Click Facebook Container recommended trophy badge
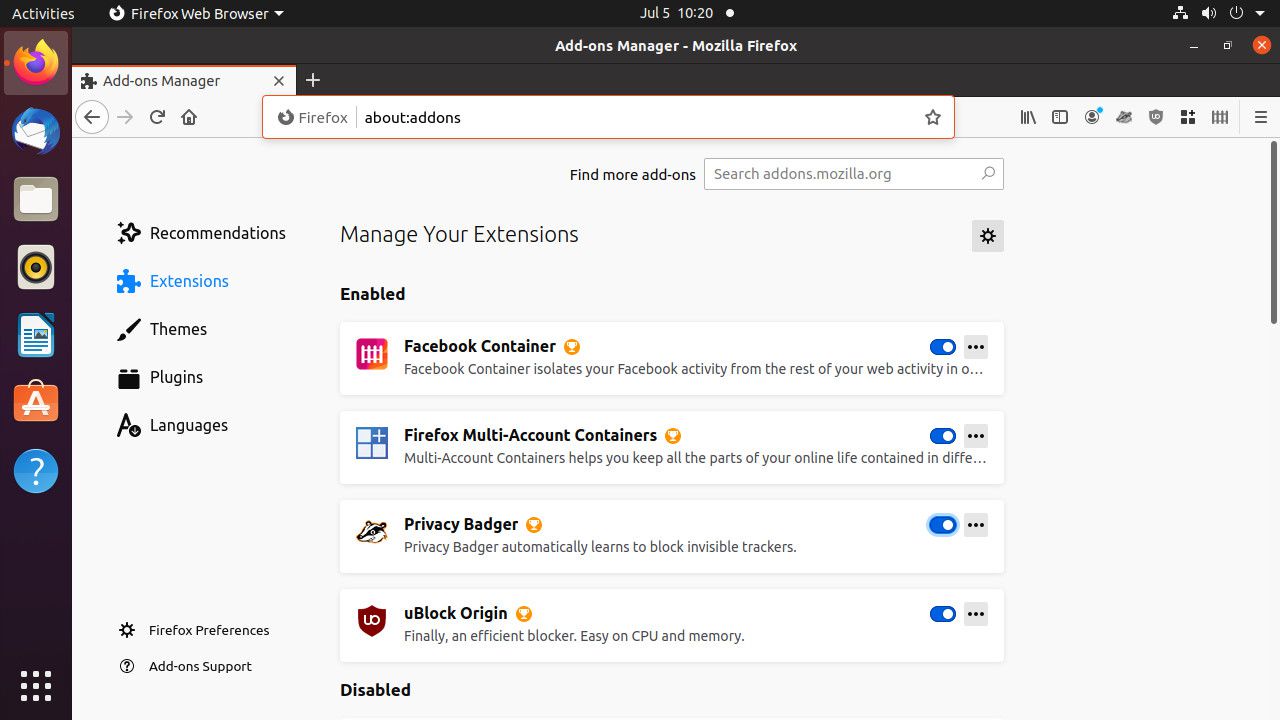Viewport: 1280px width, 720px height. click(571, 347)
